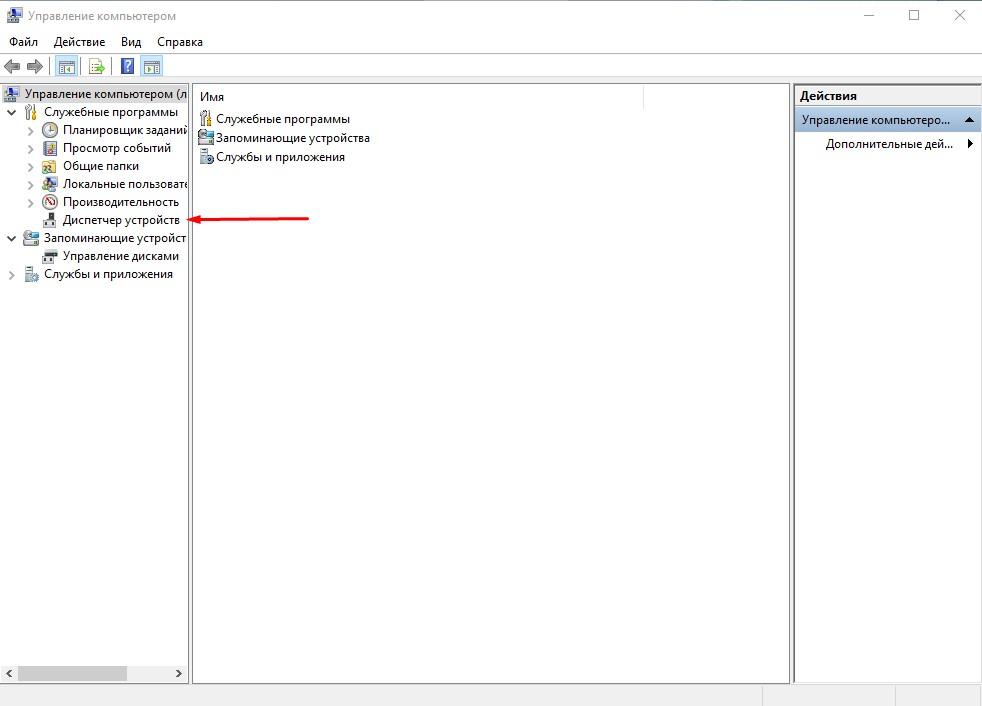This screenshot has width=982, height=706.
Task: Click Запоминающие устройства icon in center list
Action: coord(205,137)
